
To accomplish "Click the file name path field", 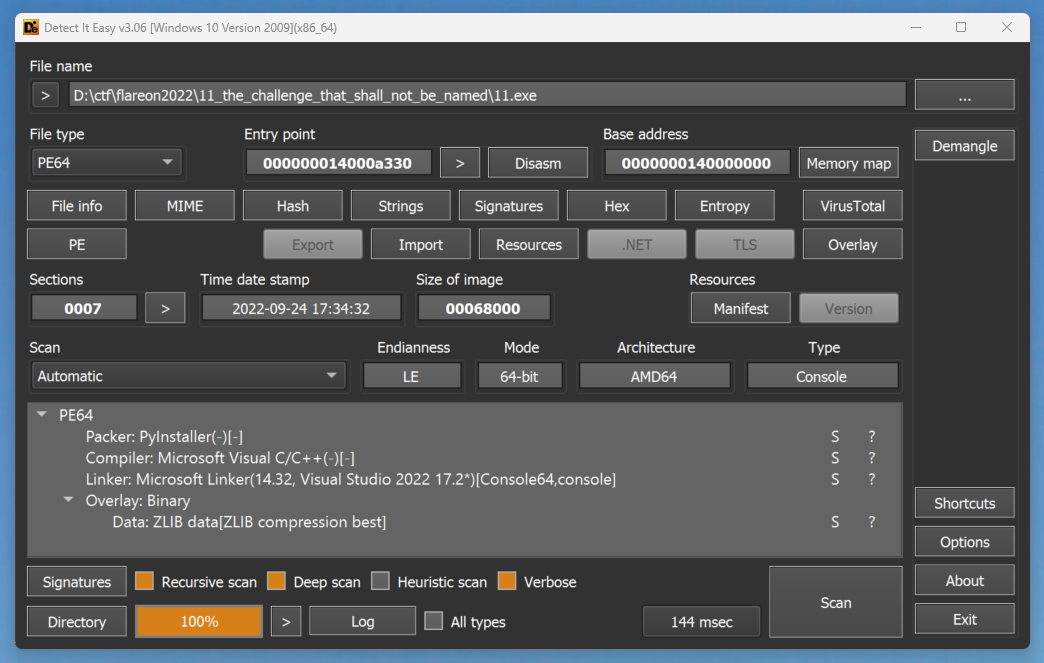I will (x=487, y=96).
